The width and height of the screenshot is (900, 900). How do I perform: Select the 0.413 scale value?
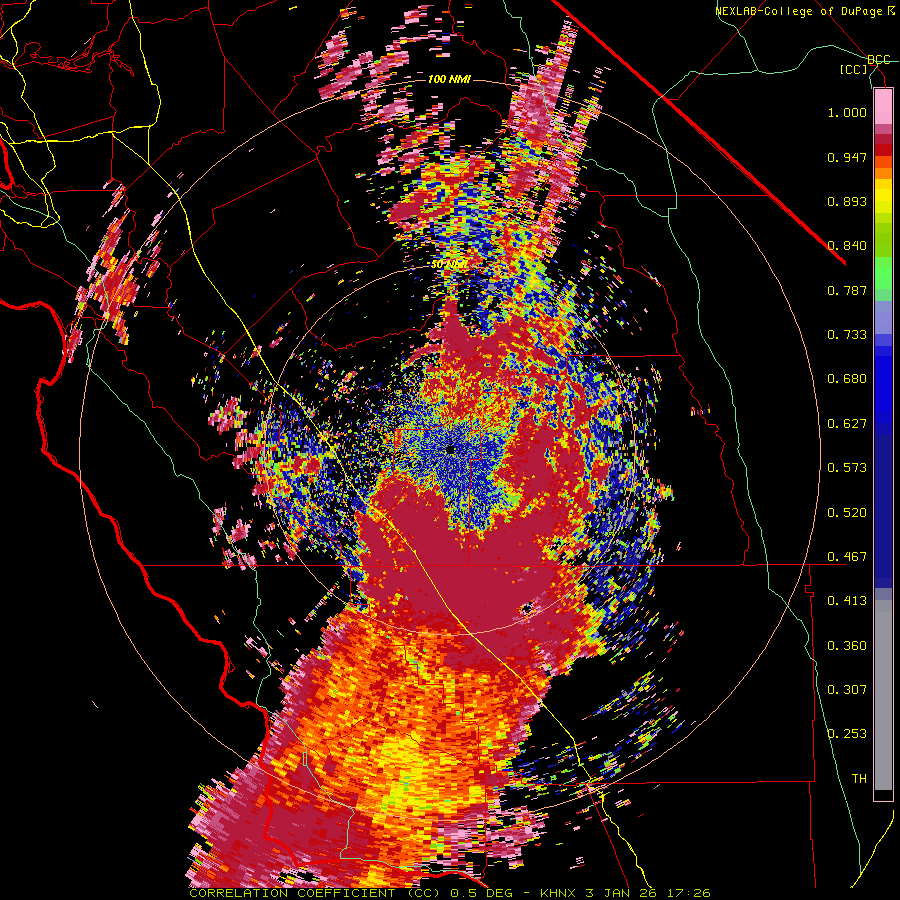coord(847,601)
